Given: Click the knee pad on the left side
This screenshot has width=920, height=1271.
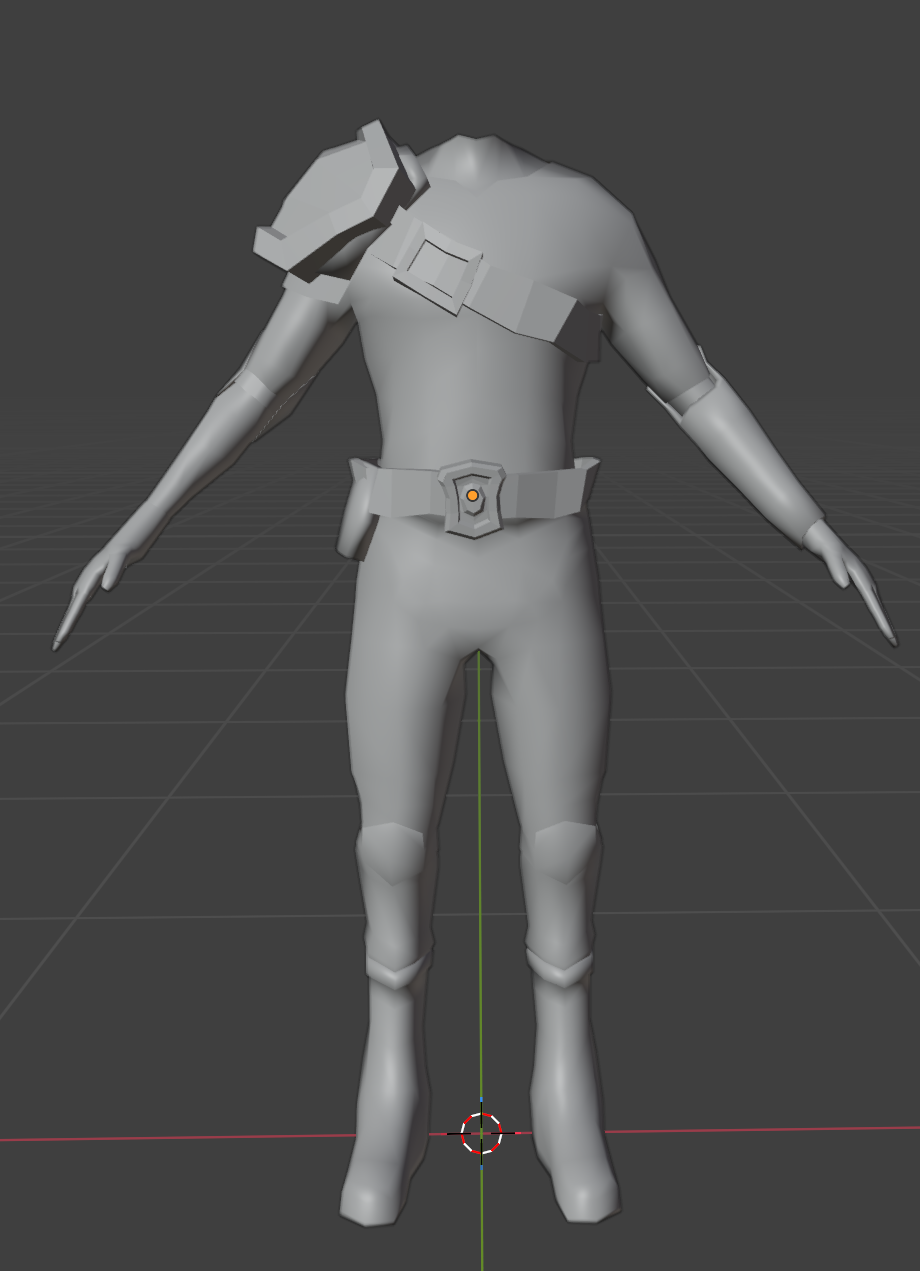Looking at the screenshot, I should coord(390,852).
